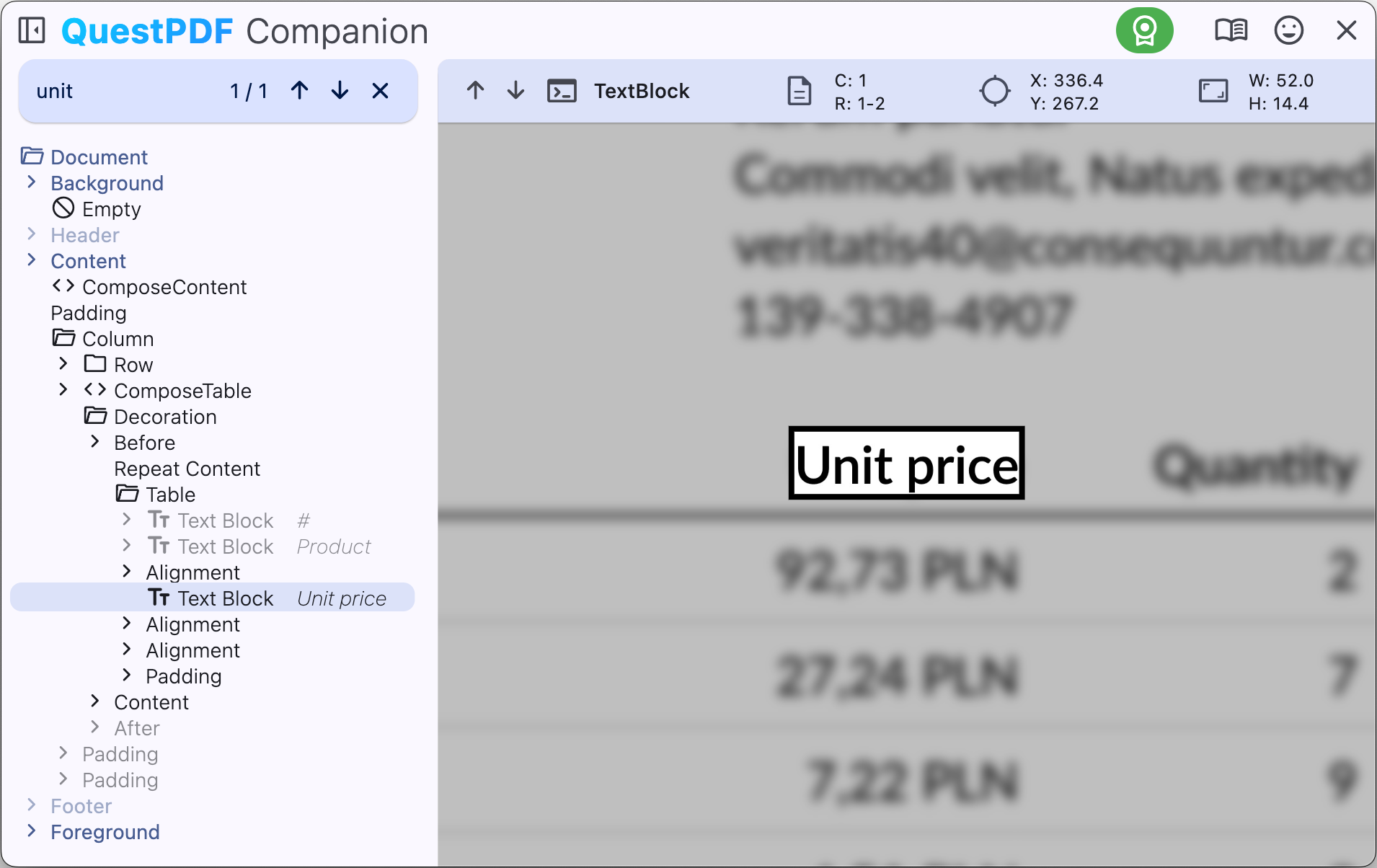
Task: Click the '1 / 1' search result counter
Action: pos(249,91)
